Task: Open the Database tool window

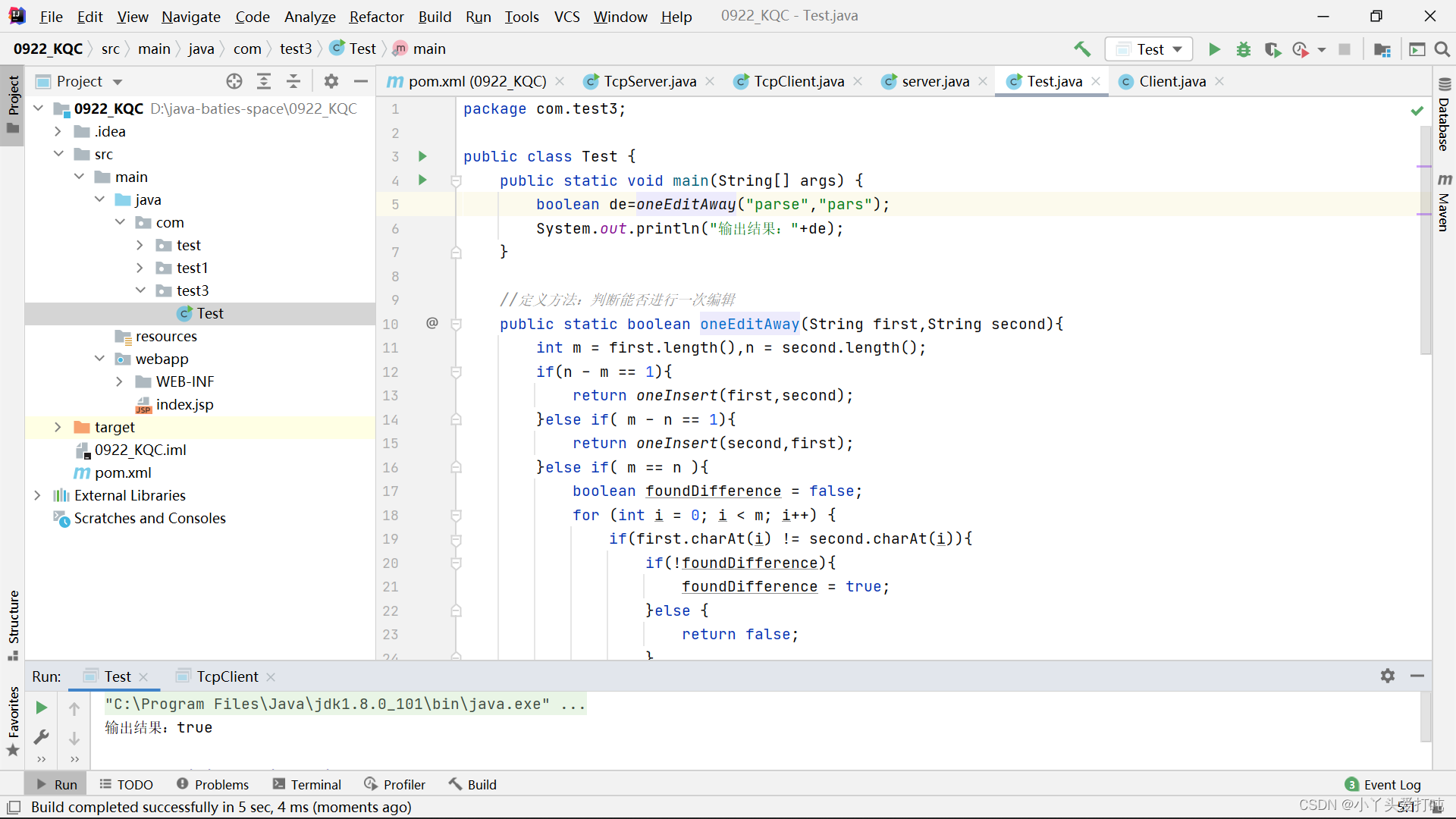Action: click(x=1444, y=116)
